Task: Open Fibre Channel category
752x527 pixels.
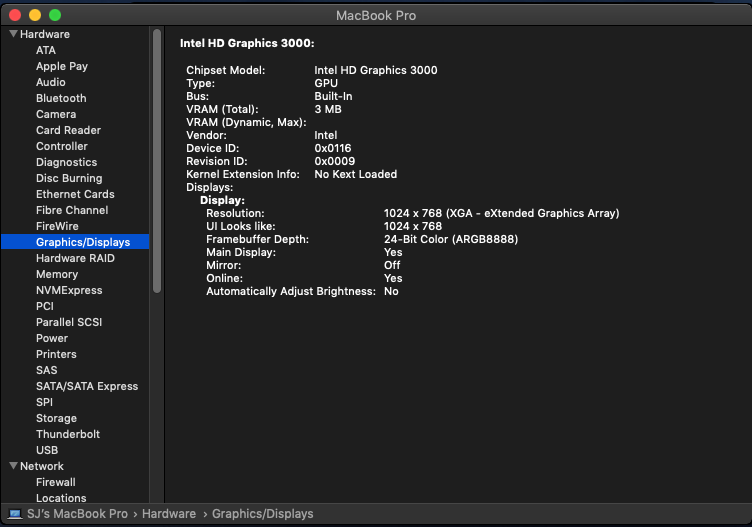Action: 72,210
